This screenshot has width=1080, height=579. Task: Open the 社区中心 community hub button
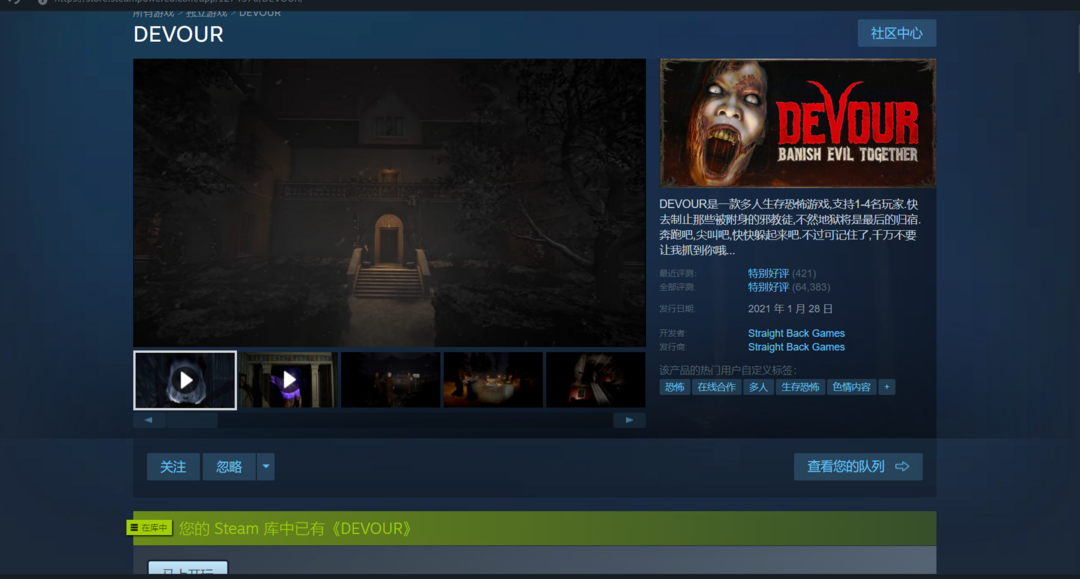(x=896, y=33)
